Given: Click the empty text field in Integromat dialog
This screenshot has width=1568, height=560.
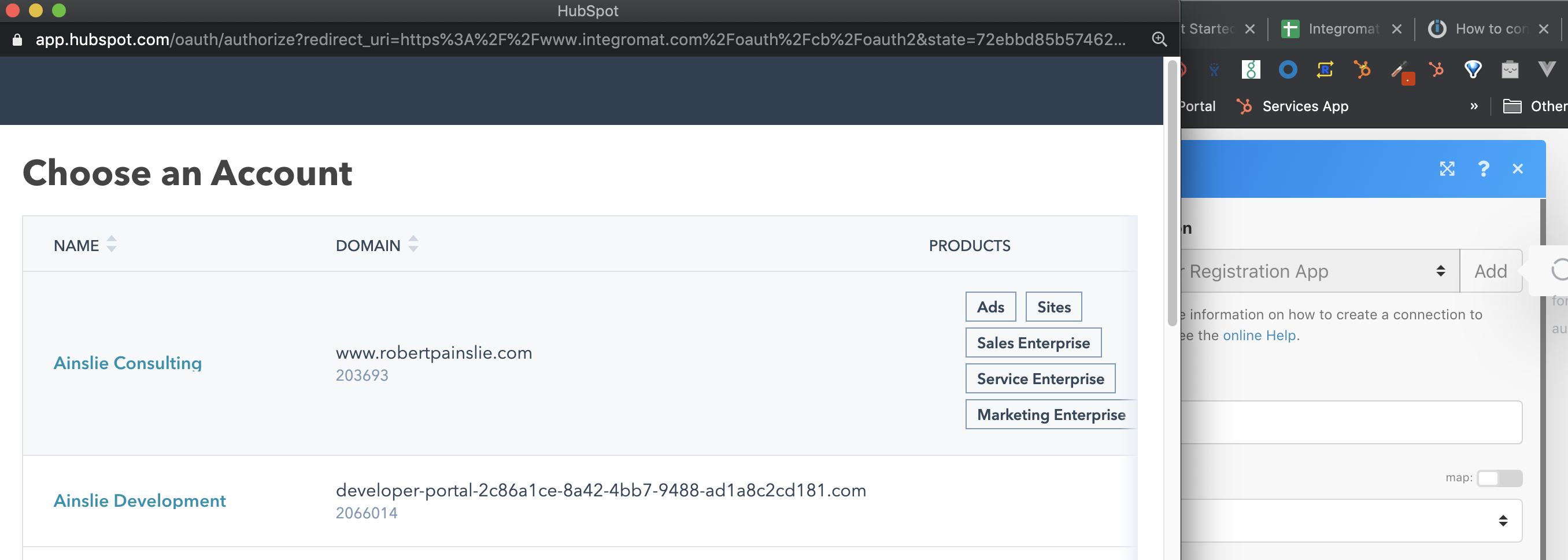Looking at the screenshot, I should [x=1351, y=422].
